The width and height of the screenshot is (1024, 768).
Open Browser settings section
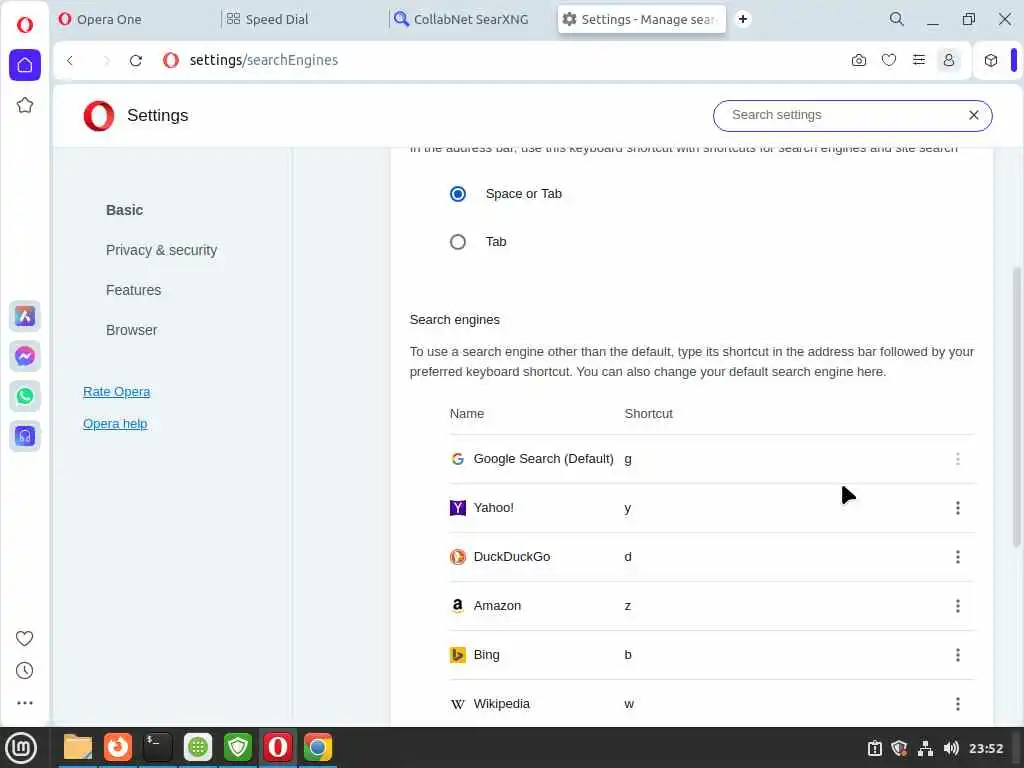coord(131,330)
